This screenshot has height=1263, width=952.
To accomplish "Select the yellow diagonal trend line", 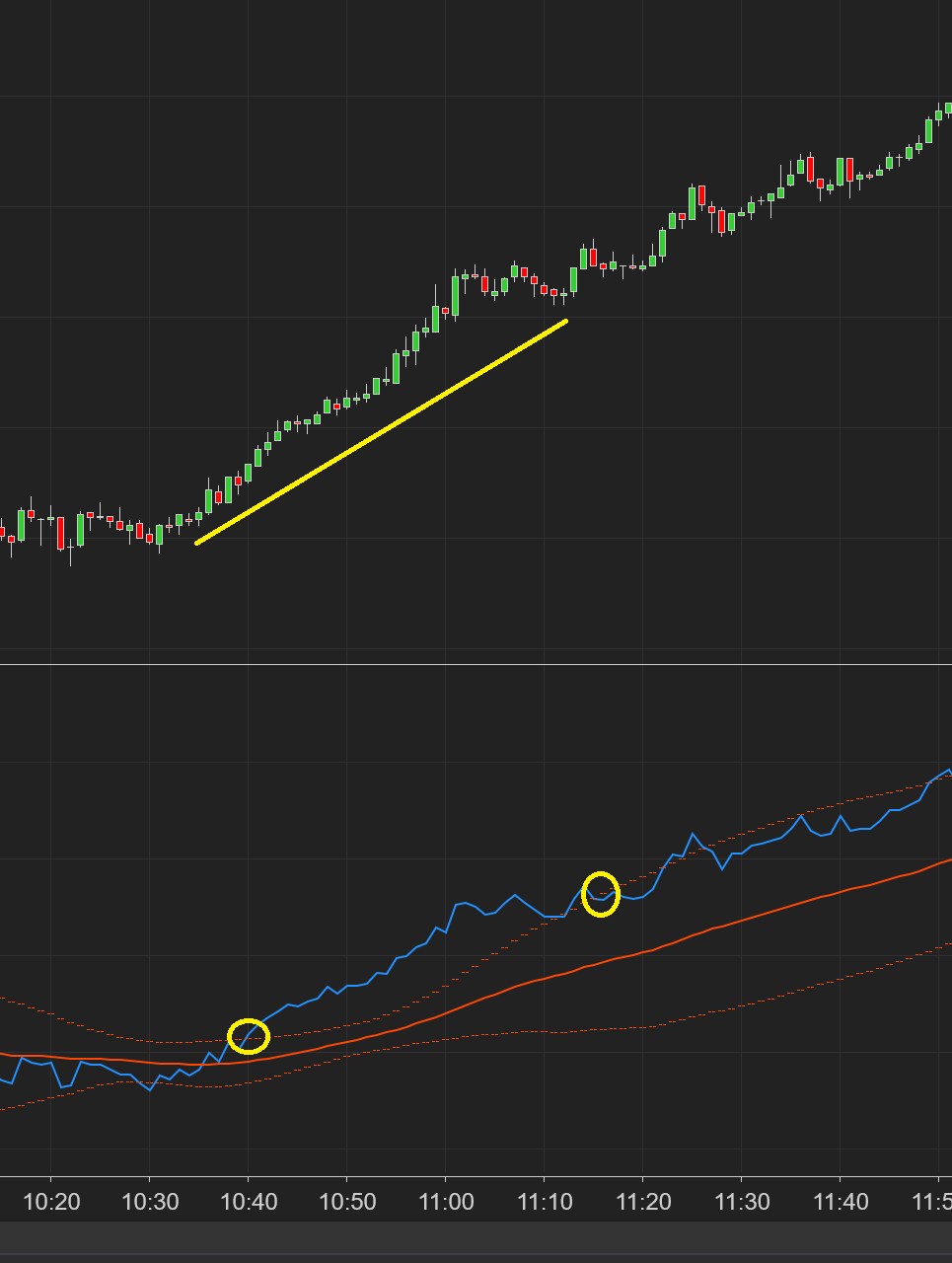I will click(x=382, y=431).
